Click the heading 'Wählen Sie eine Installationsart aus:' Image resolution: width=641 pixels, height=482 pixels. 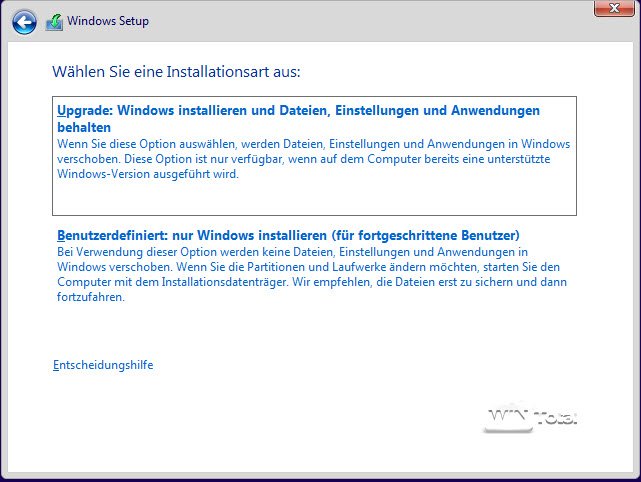(x=176, y=72)
